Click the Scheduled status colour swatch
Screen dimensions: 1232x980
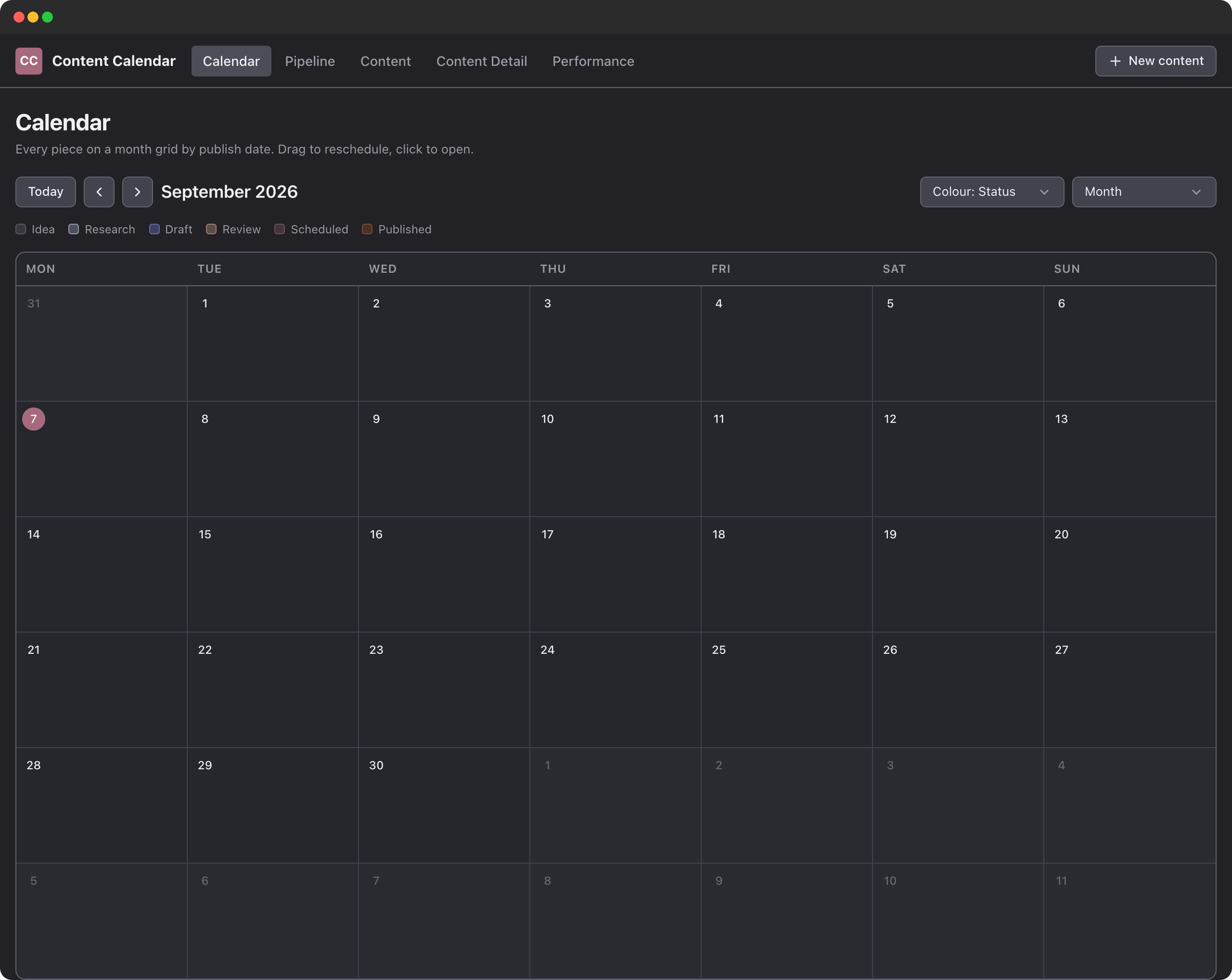(x=280, y=229)
